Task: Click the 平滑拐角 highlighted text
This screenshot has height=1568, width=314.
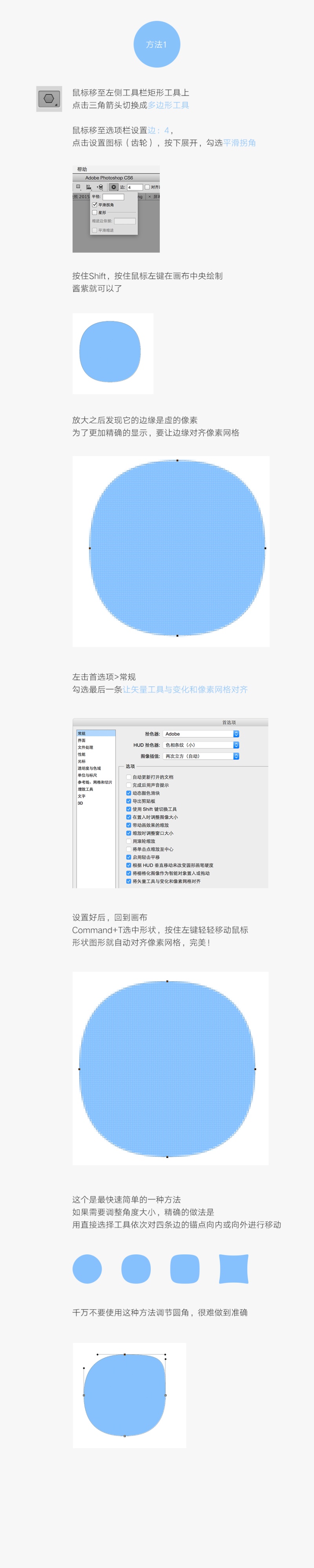Action: [239, 143]
